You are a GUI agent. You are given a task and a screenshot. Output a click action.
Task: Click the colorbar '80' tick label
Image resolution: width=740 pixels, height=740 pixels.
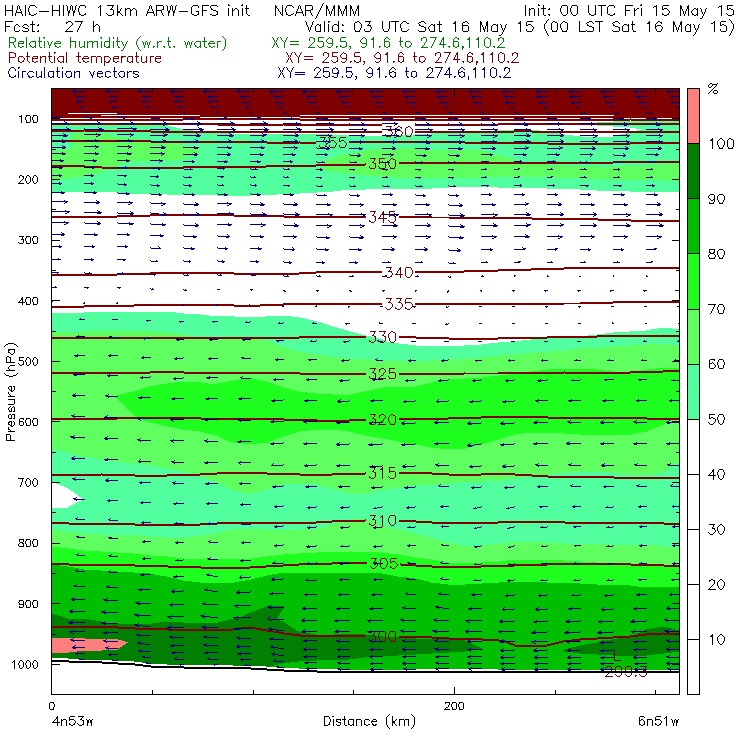pos(716,254)
